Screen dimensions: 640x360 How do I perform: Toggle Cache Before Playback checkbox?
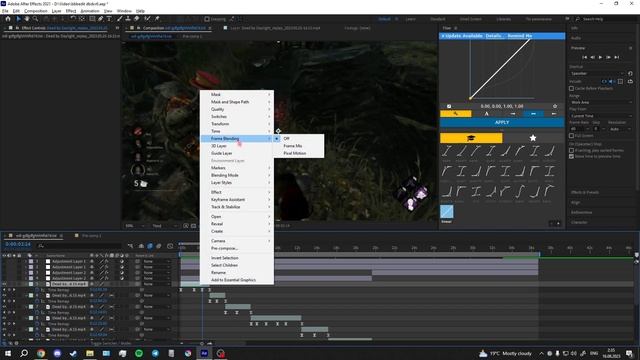(x=571, y=88)
